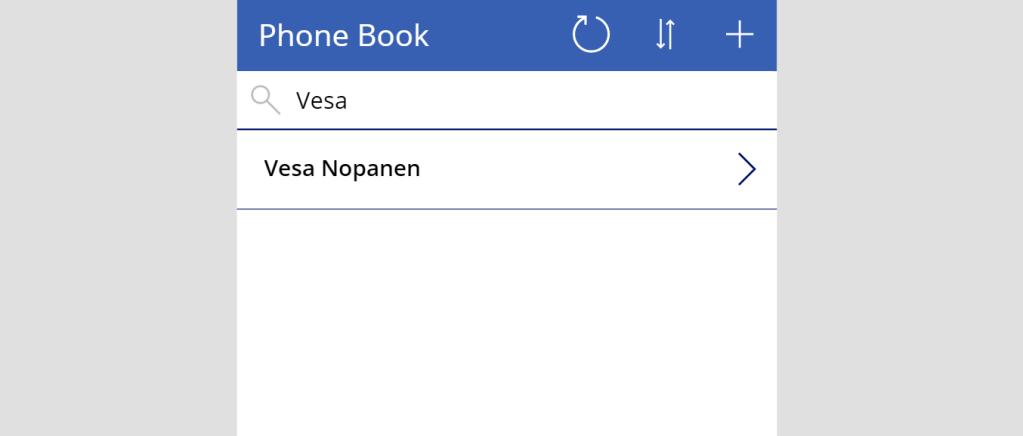
Task: Open the Vesa Nopanen list row
Action: (500, 169)
